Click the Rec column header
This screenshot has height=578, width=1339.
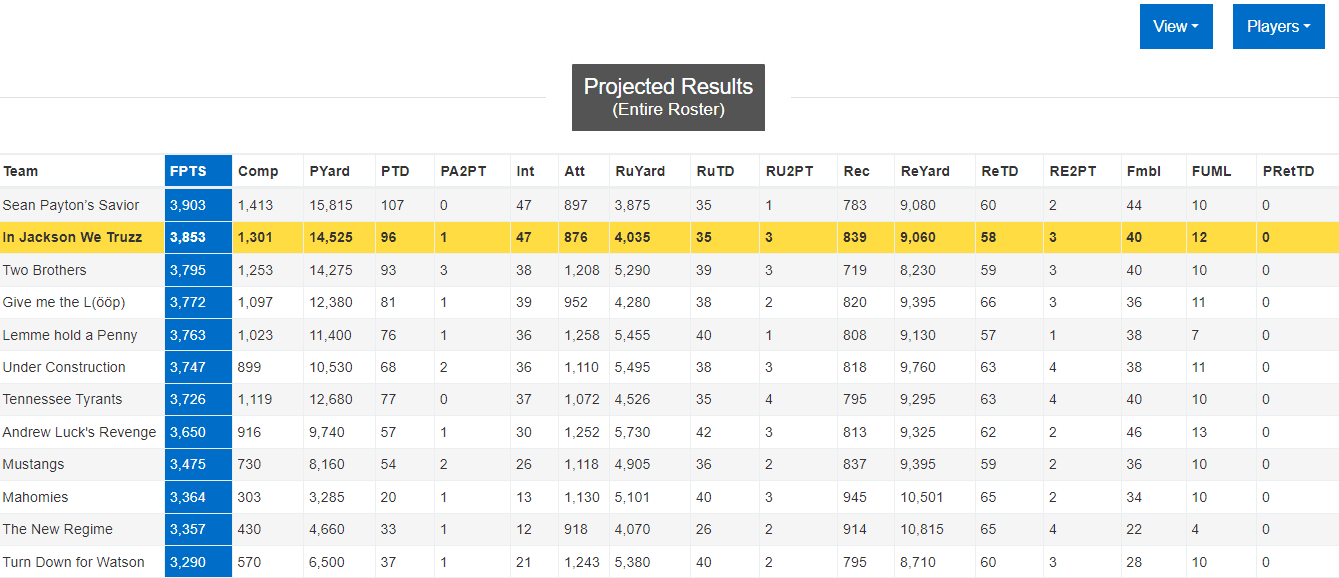pos(856,171)
